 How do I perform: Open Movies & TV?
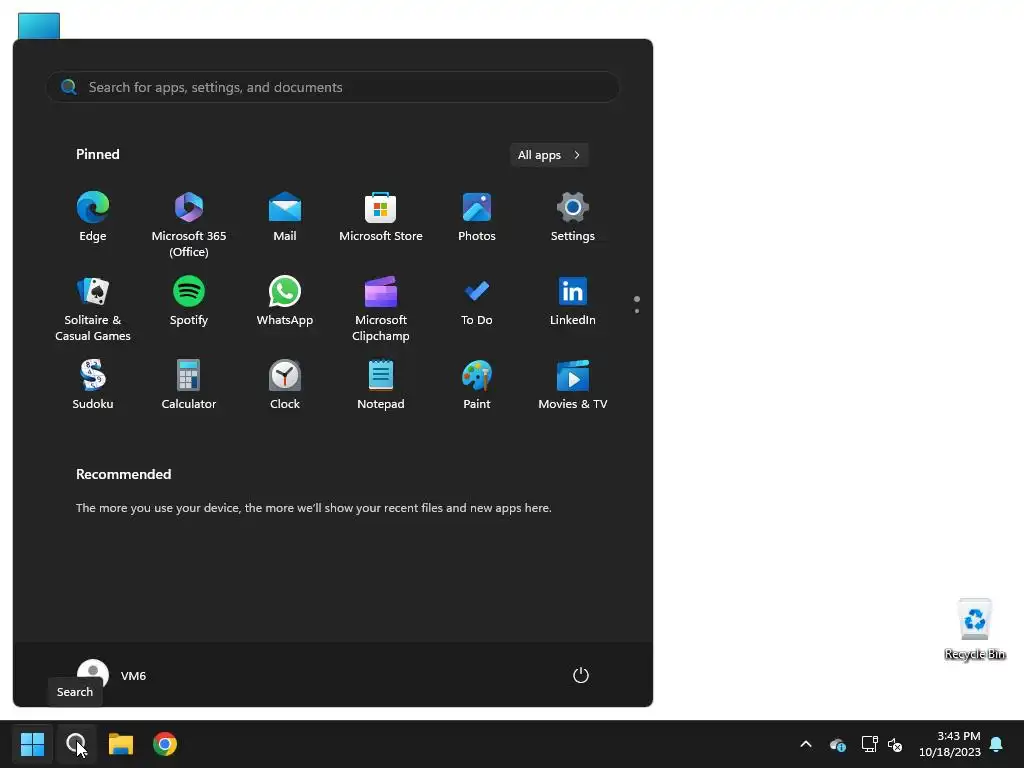point(573,385)
